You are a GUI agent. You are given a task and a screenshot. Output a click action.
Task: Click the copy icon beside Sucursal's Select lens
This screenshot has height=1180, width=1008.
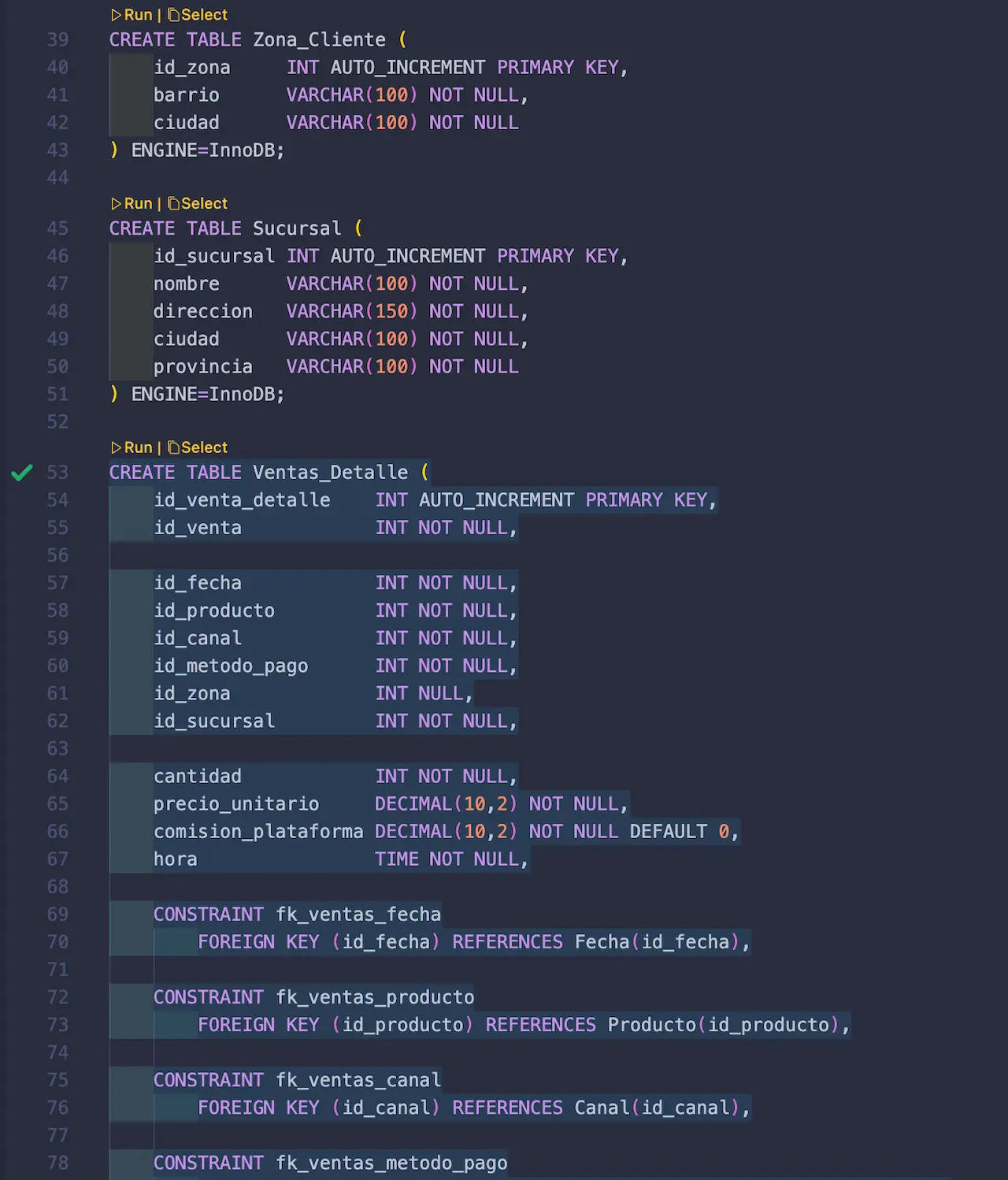(175, 203)
